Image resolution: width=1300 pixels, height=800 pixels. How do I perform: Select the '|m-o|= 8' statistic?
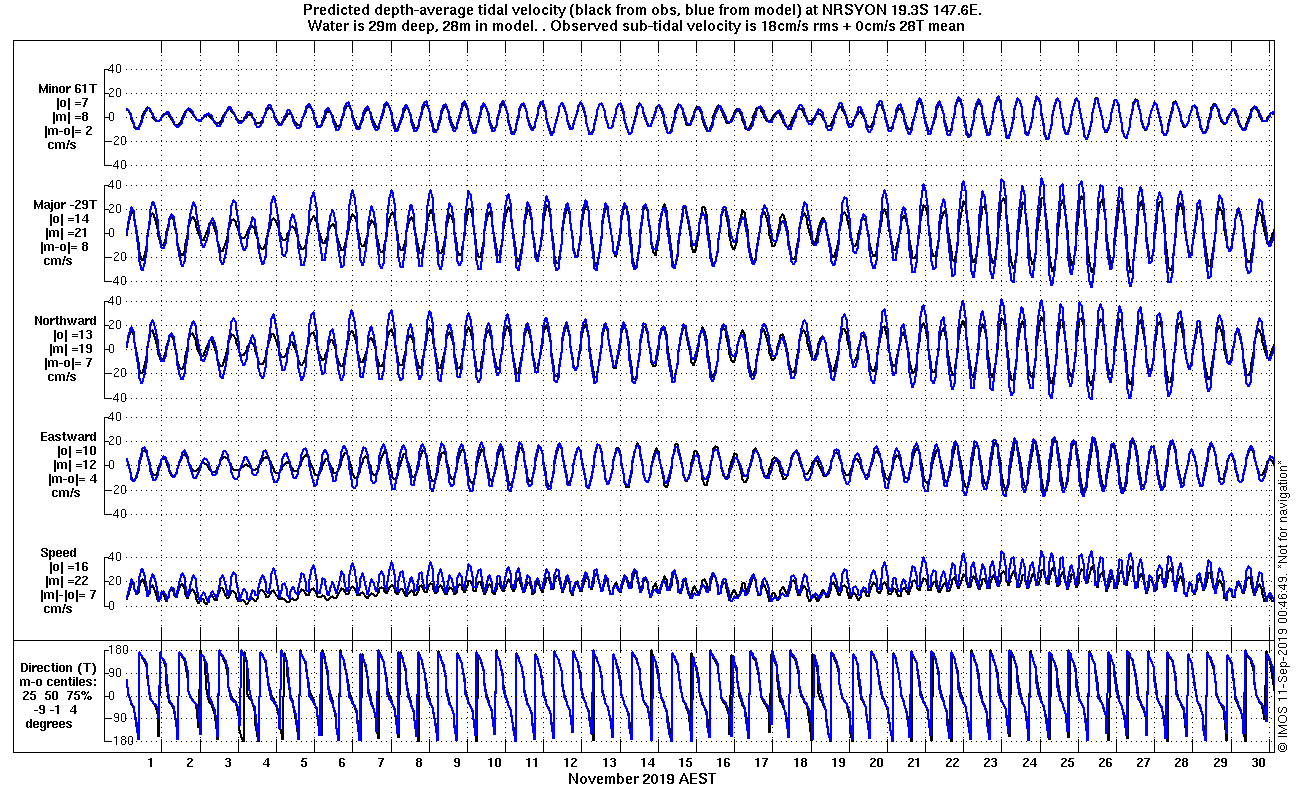tap(65, 247)
